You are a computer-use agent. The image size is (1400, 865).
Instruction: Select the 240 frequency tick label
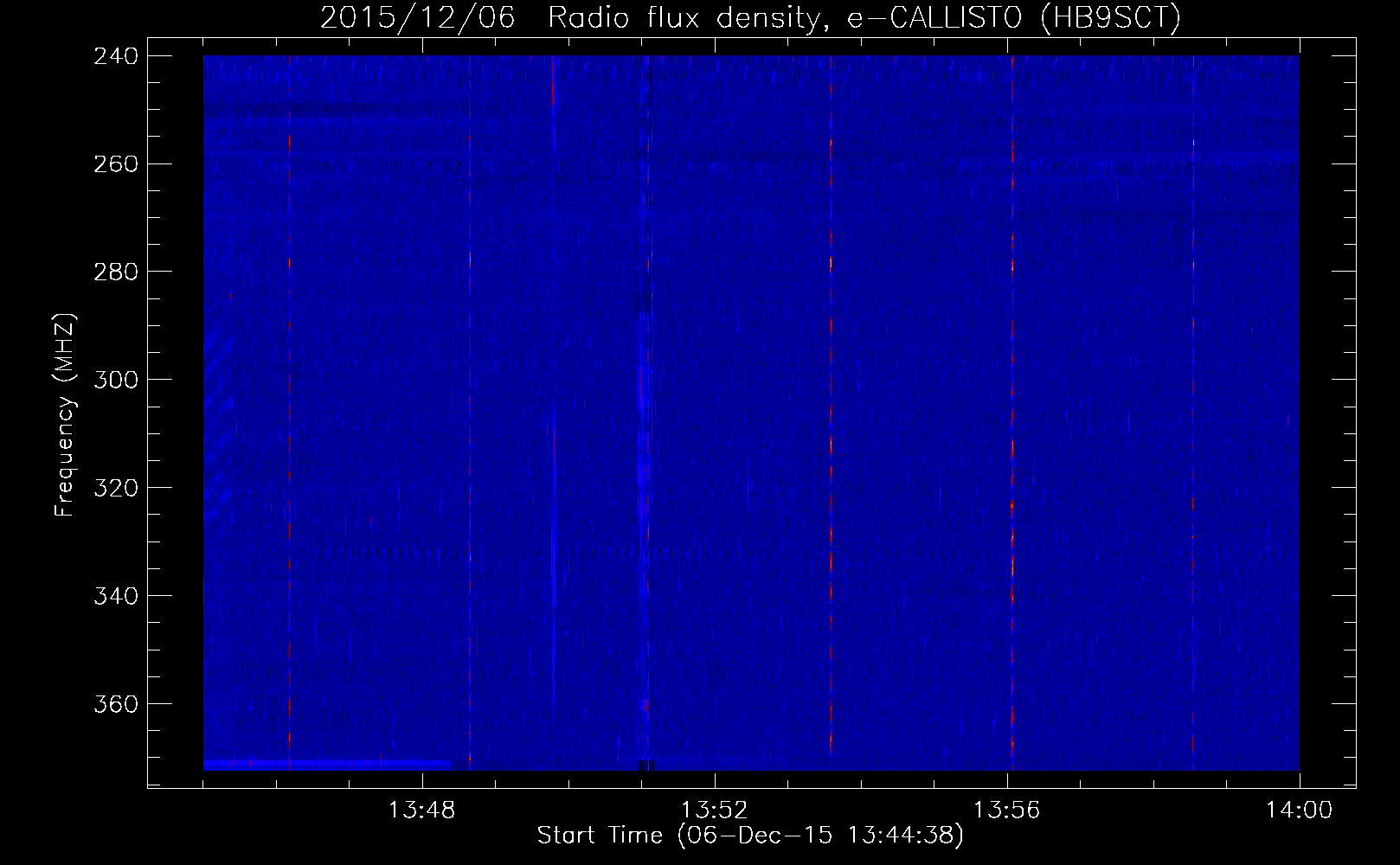point(116,56)
